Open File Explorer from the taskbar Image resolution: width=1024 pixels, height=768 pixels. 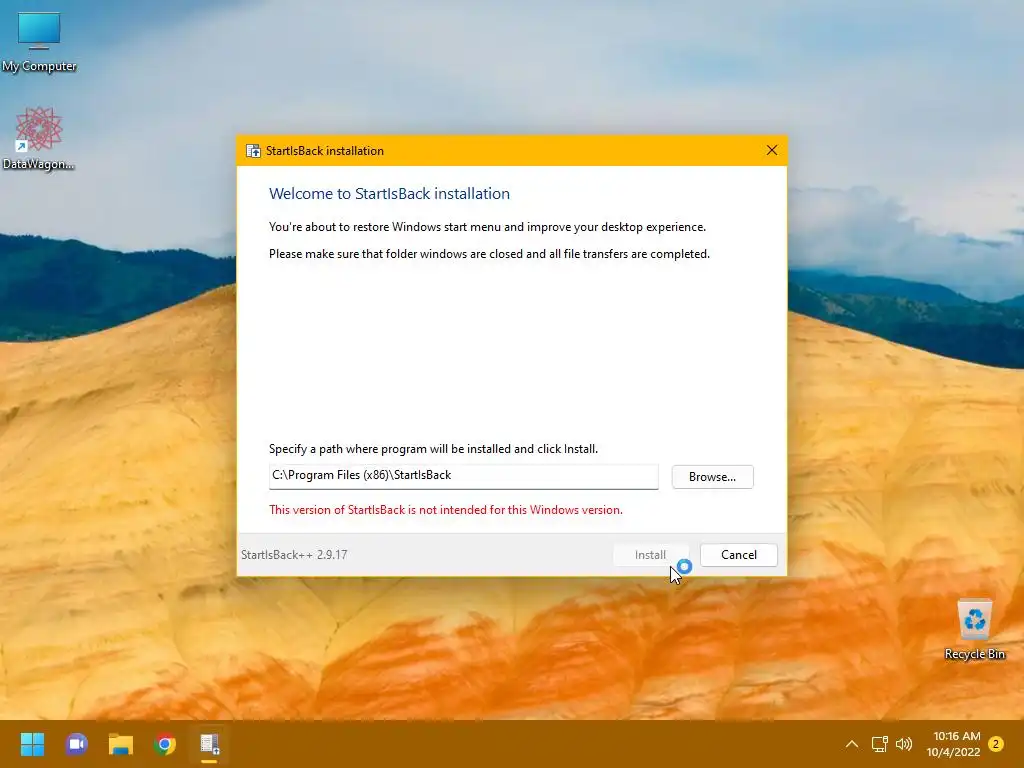tap(121, 744)
